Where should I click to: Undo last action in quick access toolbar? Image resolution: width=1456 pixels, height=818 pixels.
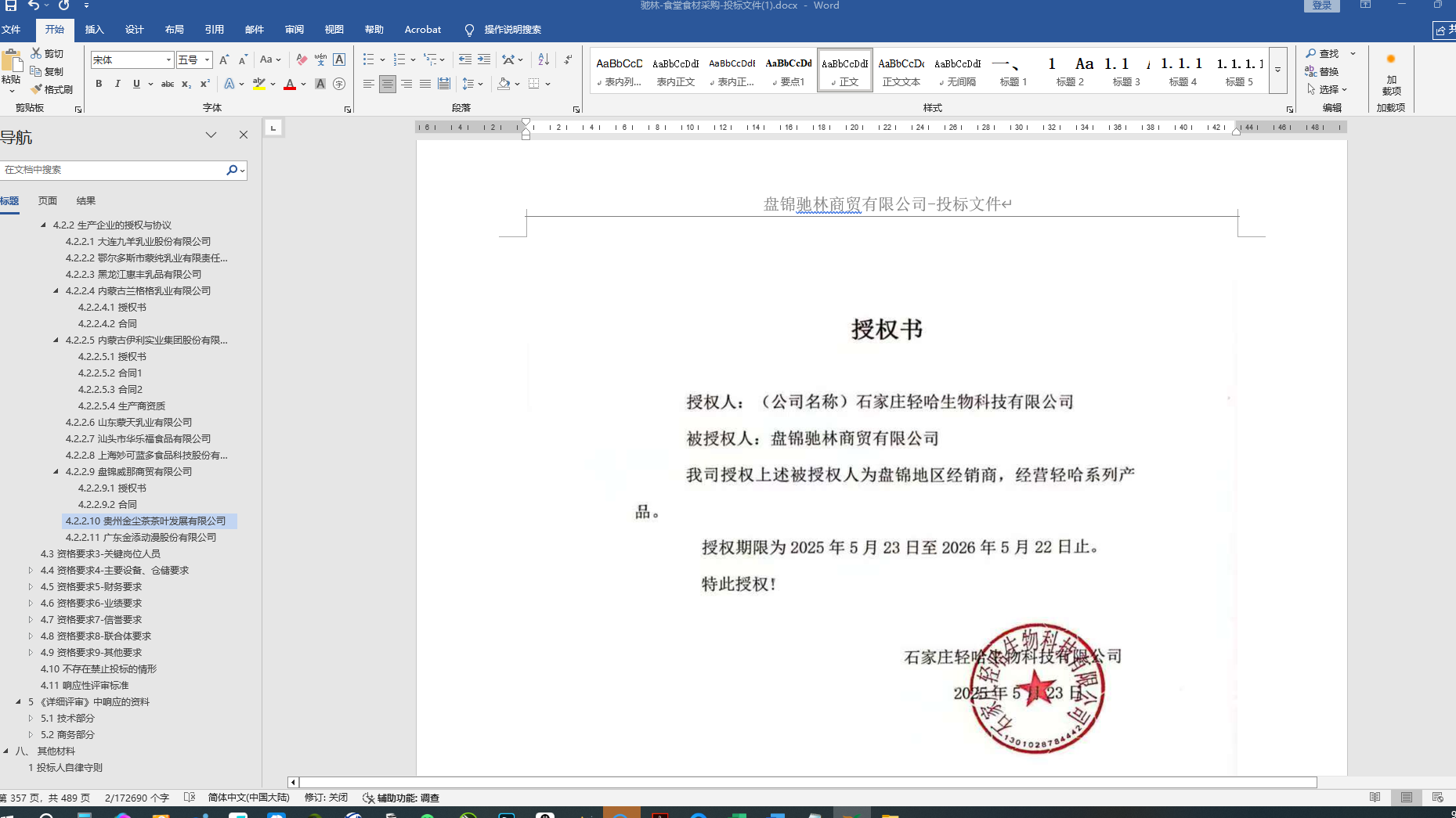point(33,5)
